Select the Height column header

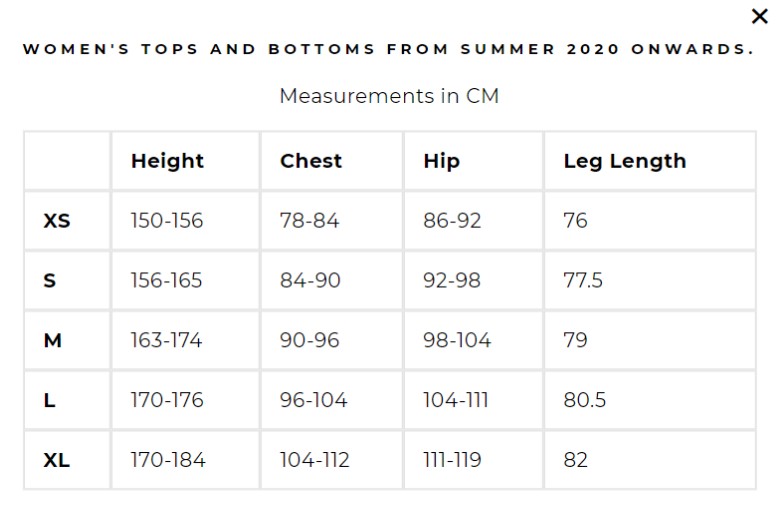tap(167, 161)
